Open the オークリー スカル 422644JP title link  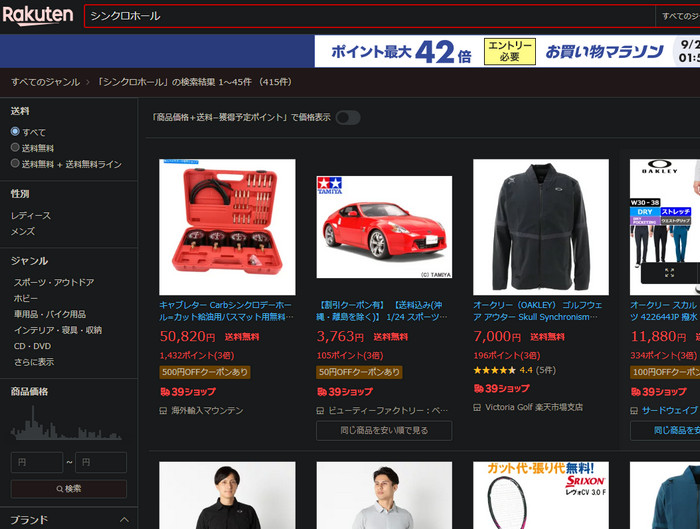point(665,311)
